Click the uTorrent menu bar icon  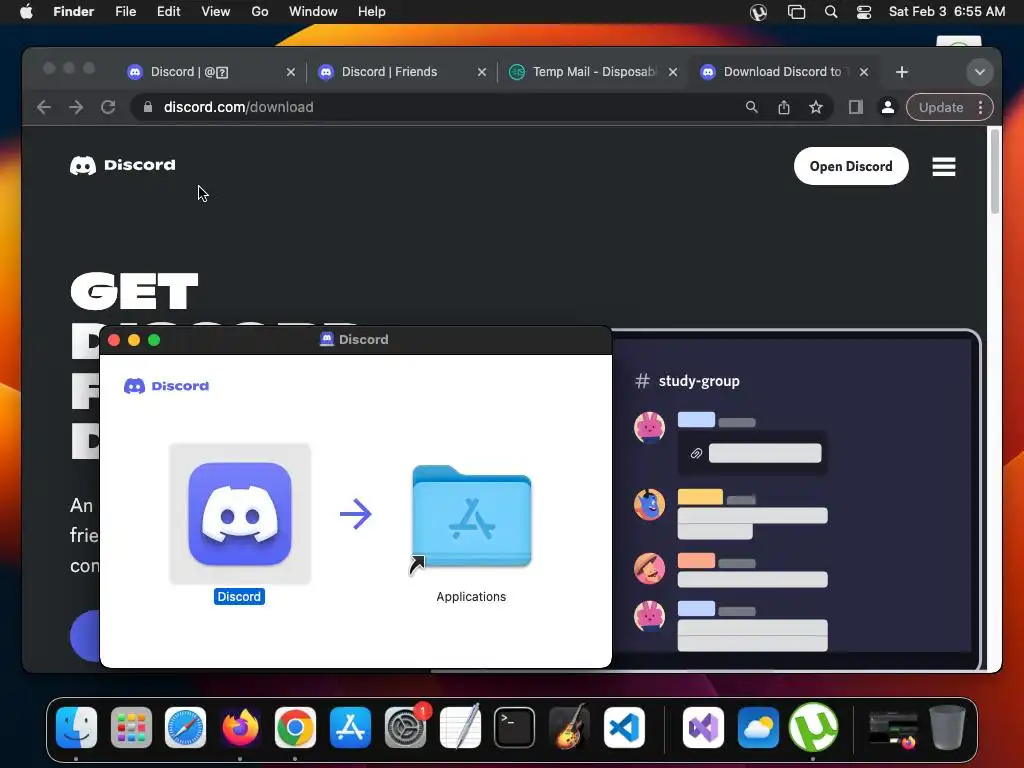point(758,12)
